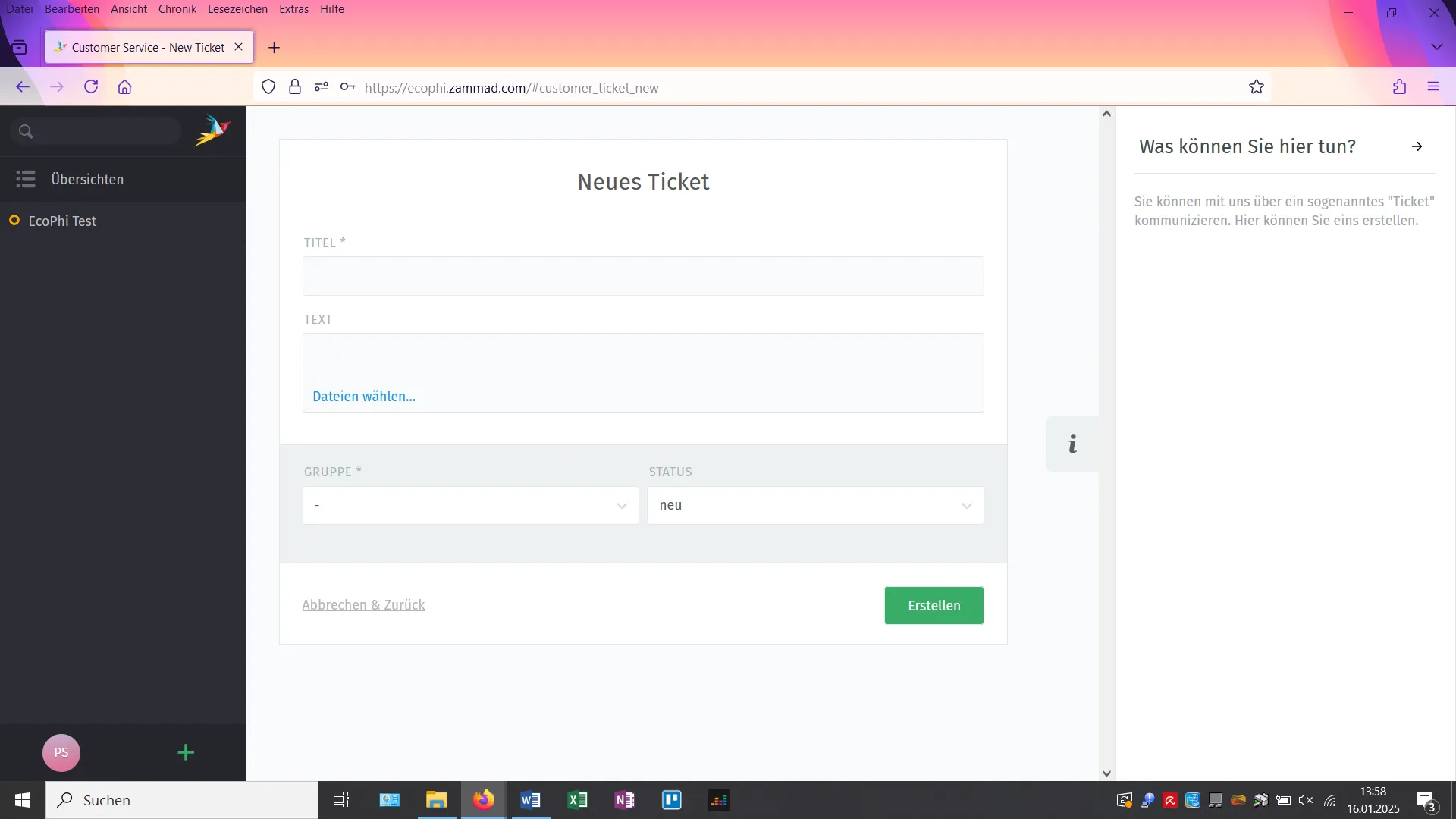Create new item via green plus icon
The height and width of the screenshot is (819, 1456).
click(186, 752)
